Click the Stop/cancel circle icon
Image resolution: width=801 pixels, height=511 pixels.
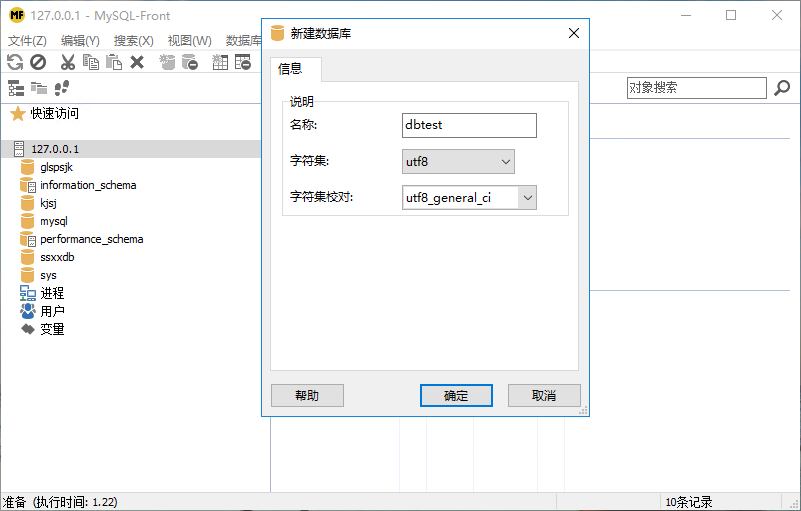pyautogui.click(x=38, y=62)
